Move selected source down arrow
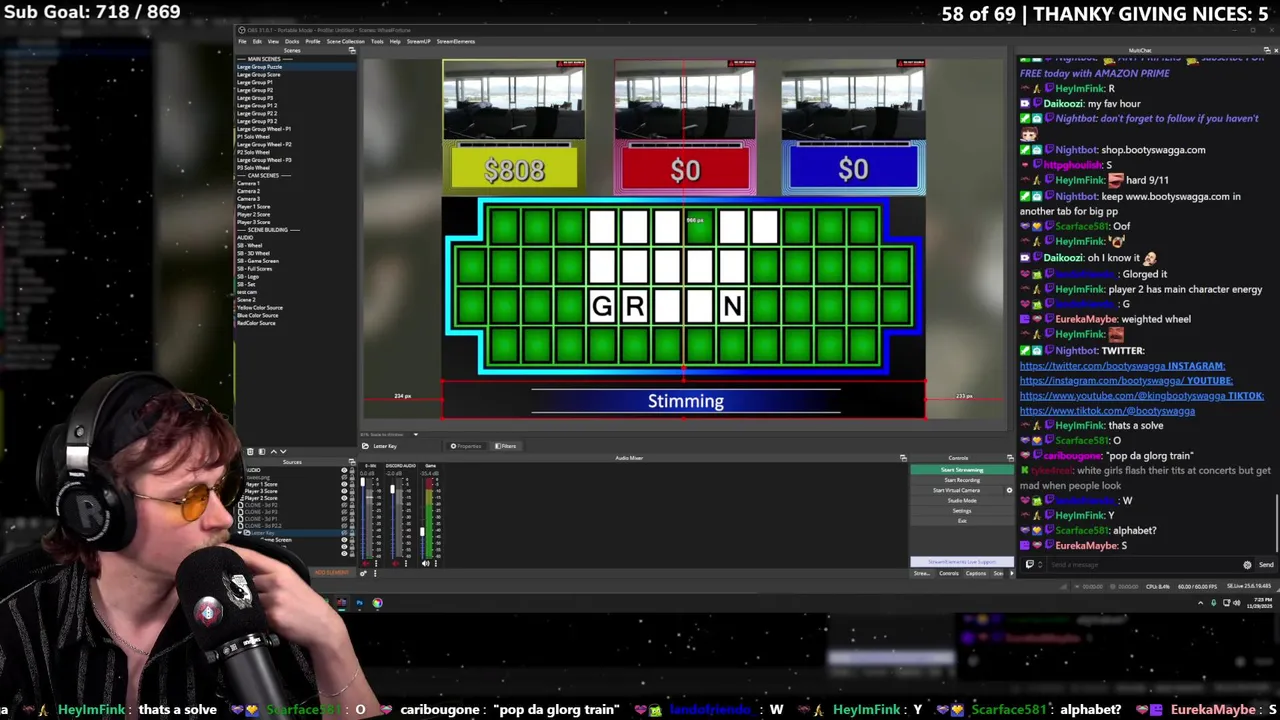The image size is (1280, 720). coord(283,452)
